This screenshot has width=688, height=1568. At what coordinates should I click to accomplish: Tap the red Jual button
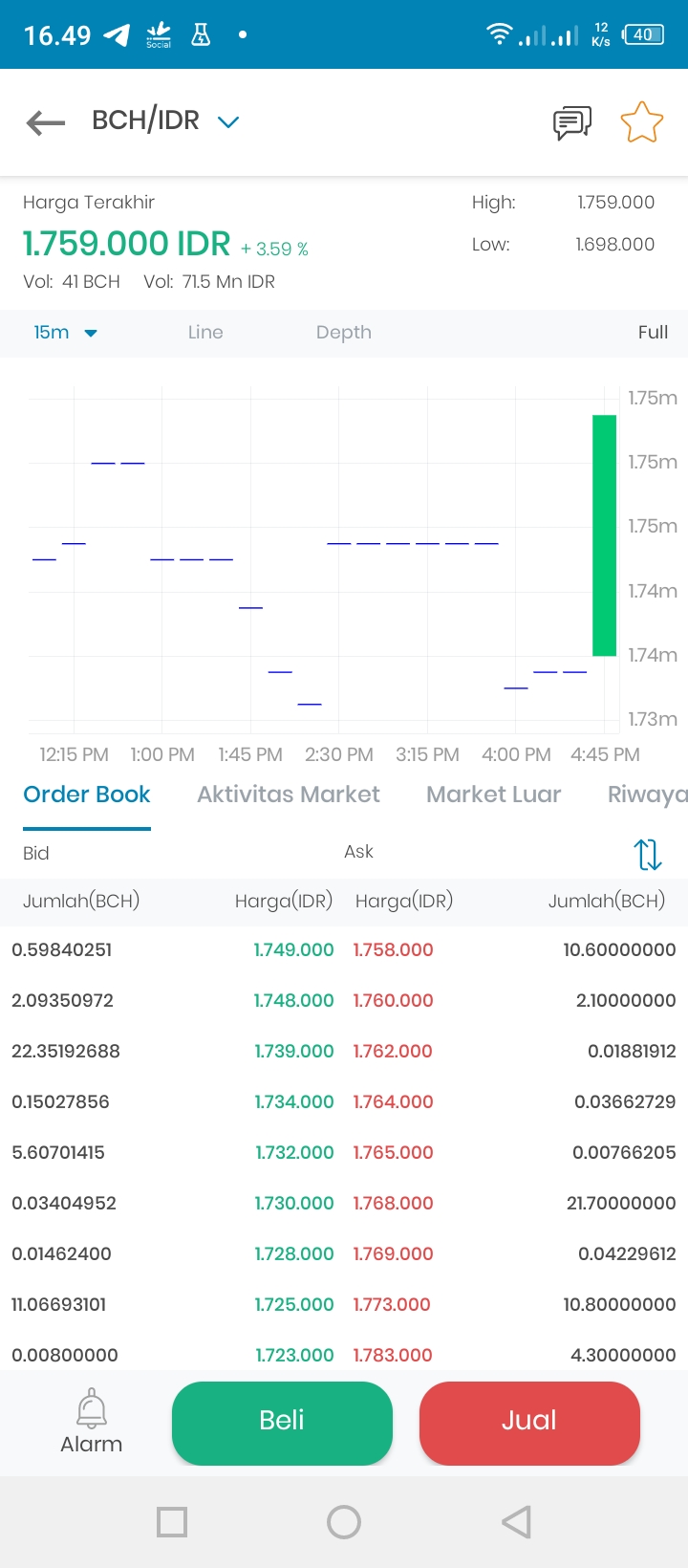[x=529, y=1421]
